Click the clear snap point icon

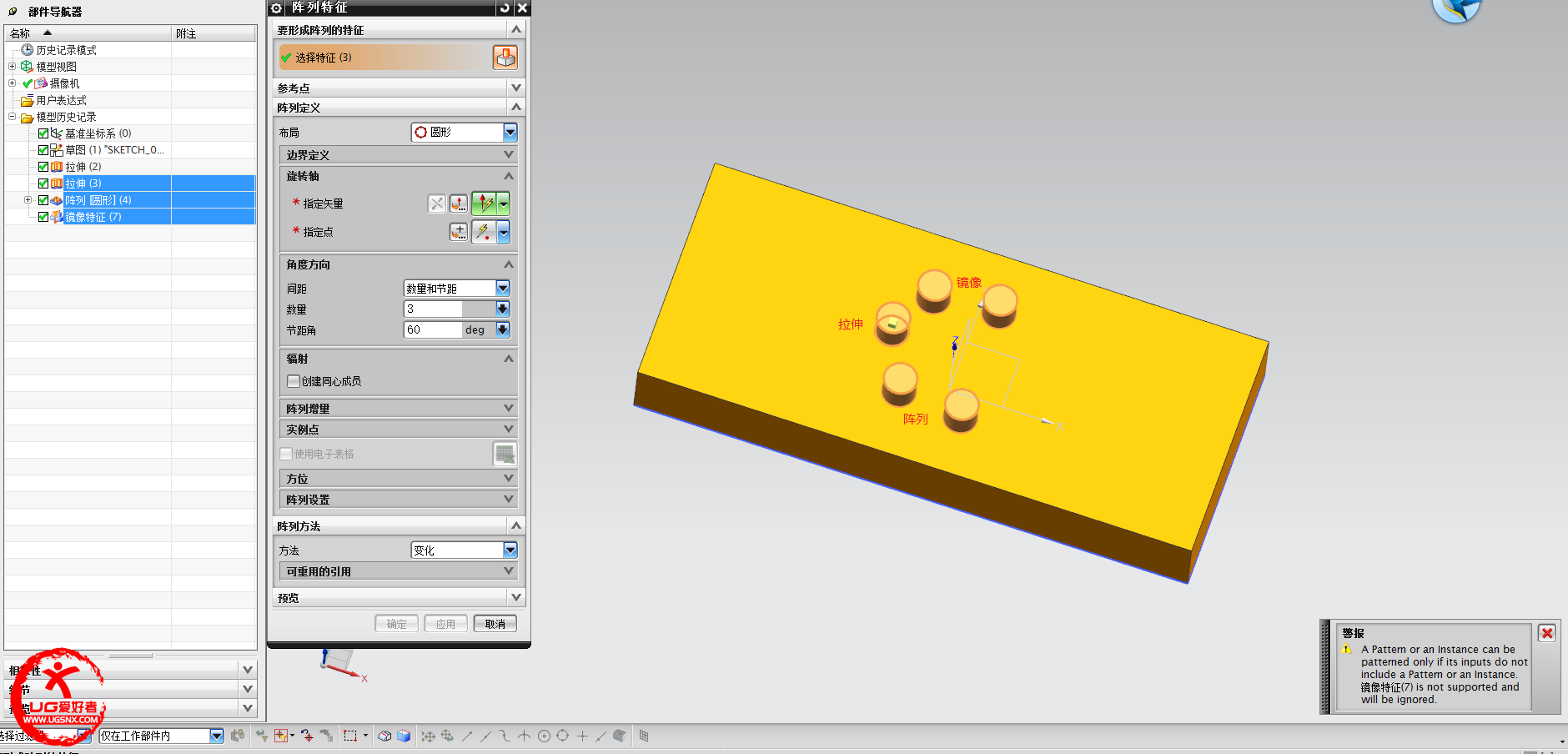[447, 736]
